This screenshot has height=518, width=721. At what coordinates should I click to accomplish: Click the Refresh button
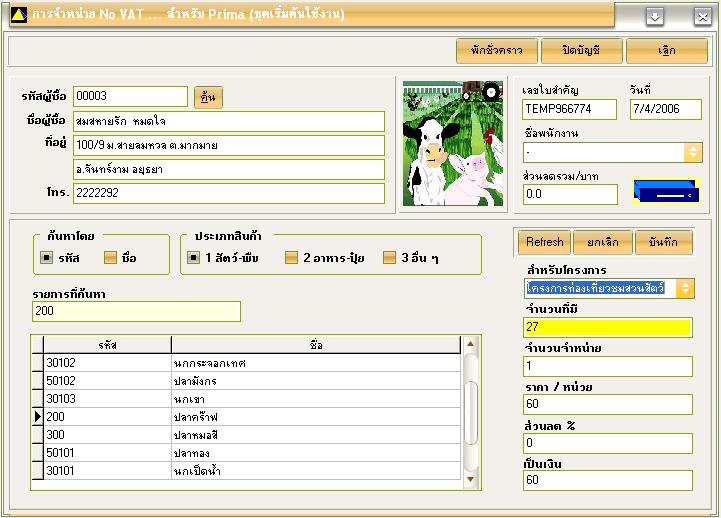[x=544, y=242]
